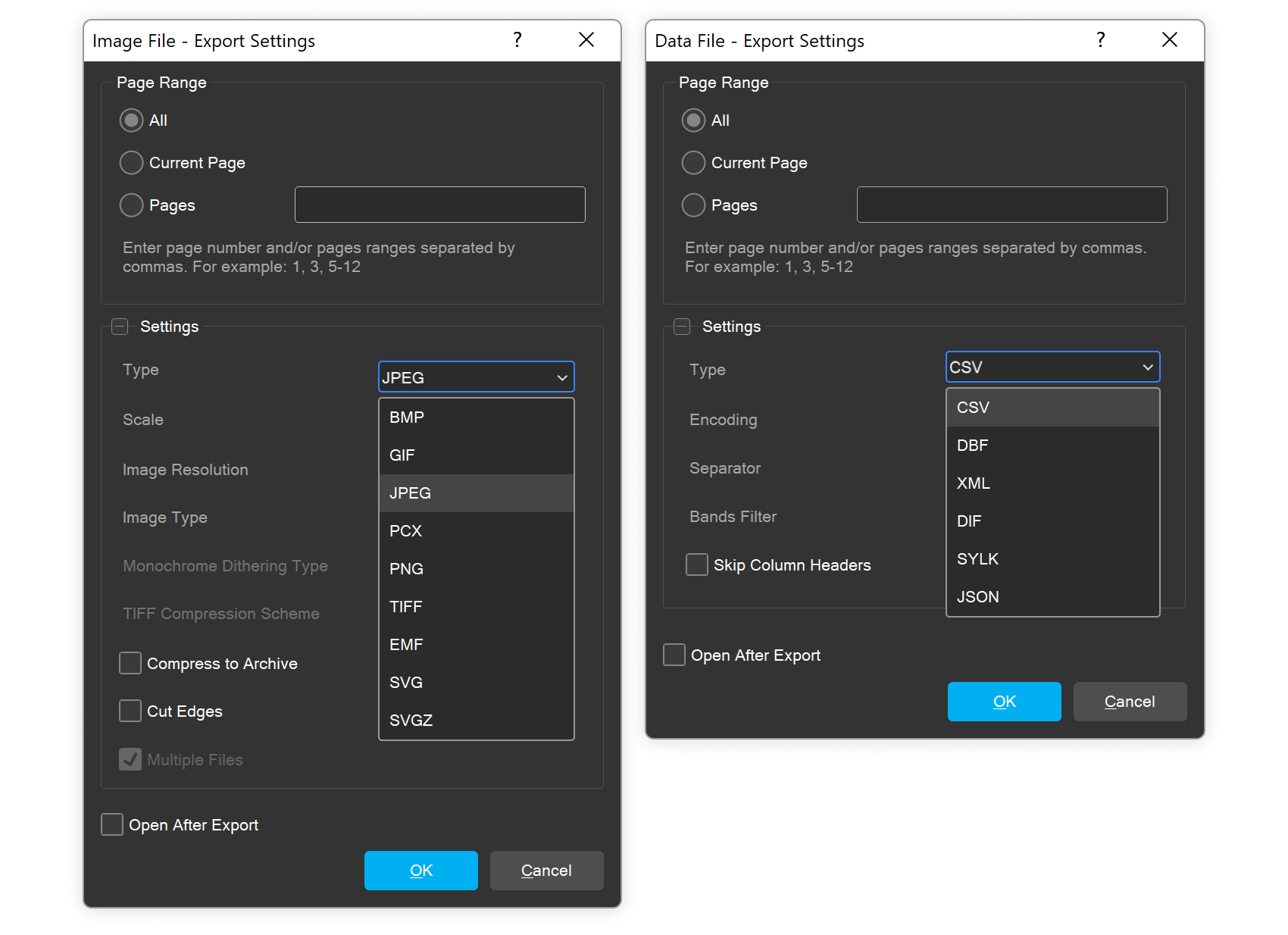Check the Cut Edges option
1288x935 pixels.
(x=130, y=711)
